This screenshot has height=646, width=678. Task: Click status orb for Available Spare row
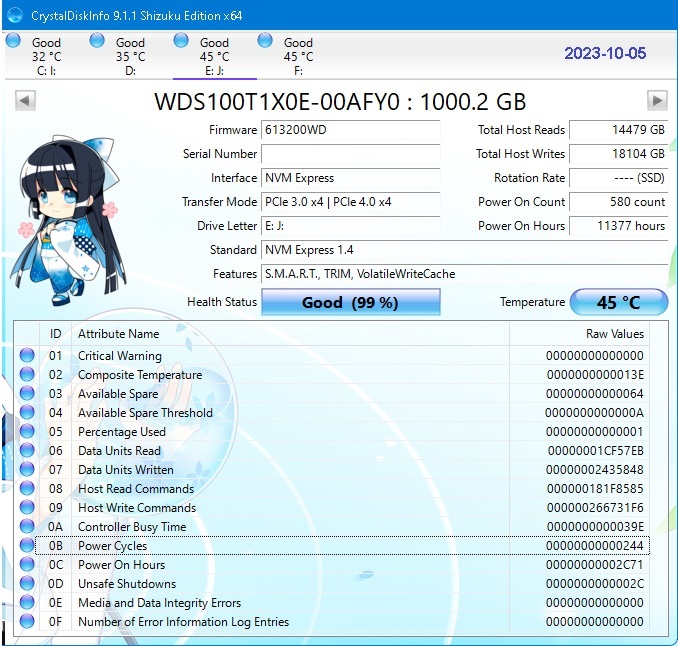coord(27,393)
